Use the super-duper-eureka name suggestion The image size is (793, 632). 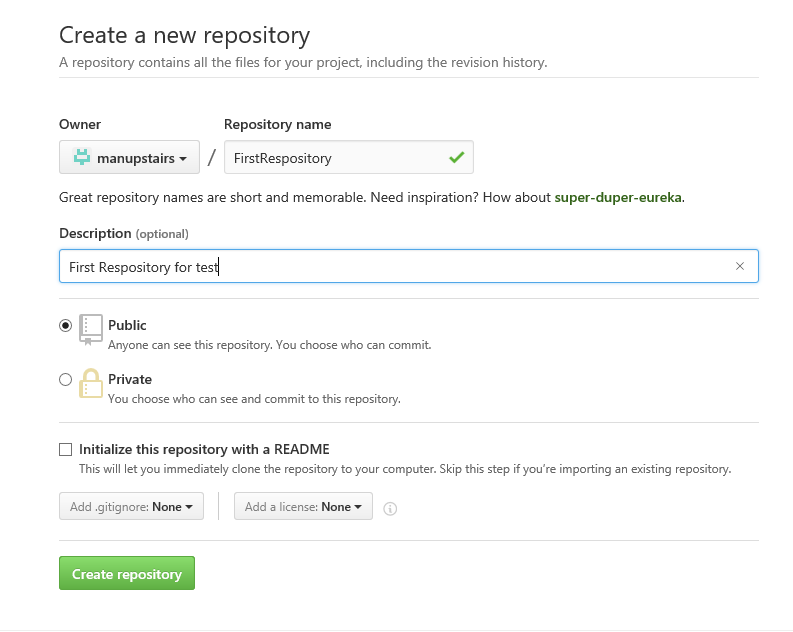pos(618,197)
